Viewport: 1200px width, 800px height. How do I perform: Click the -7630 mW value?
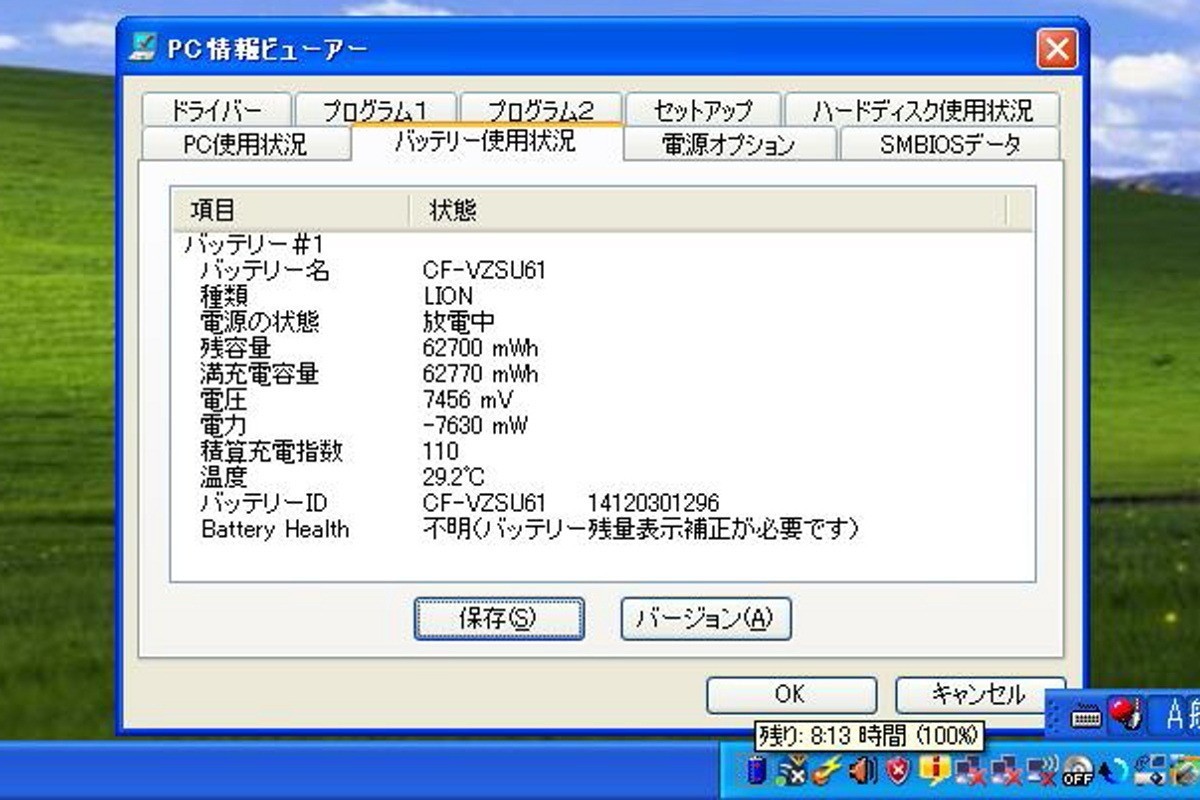(x=475, y=427)
